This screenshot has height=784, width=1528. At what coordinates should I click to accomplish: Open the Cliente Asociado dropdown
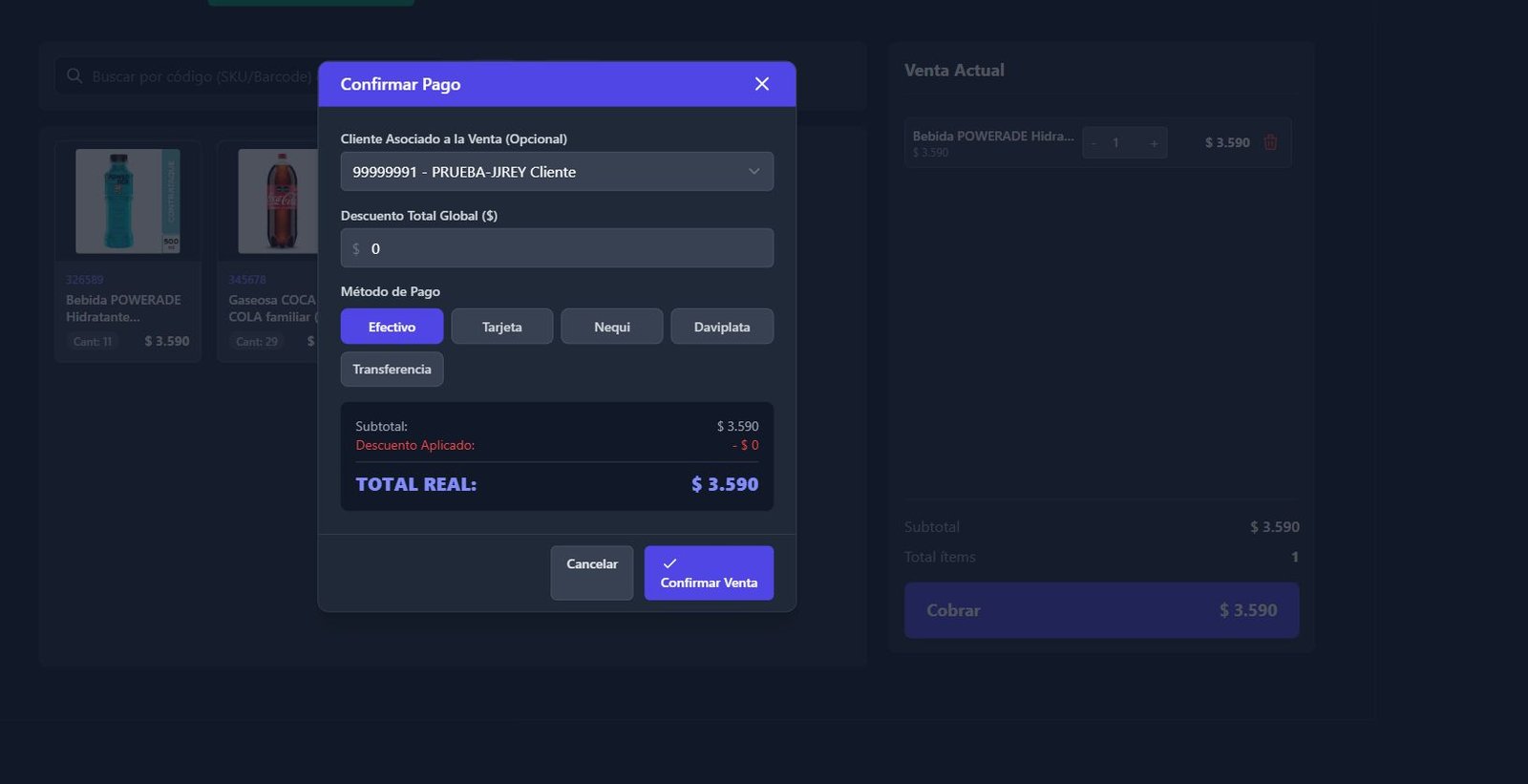(557, 172)
